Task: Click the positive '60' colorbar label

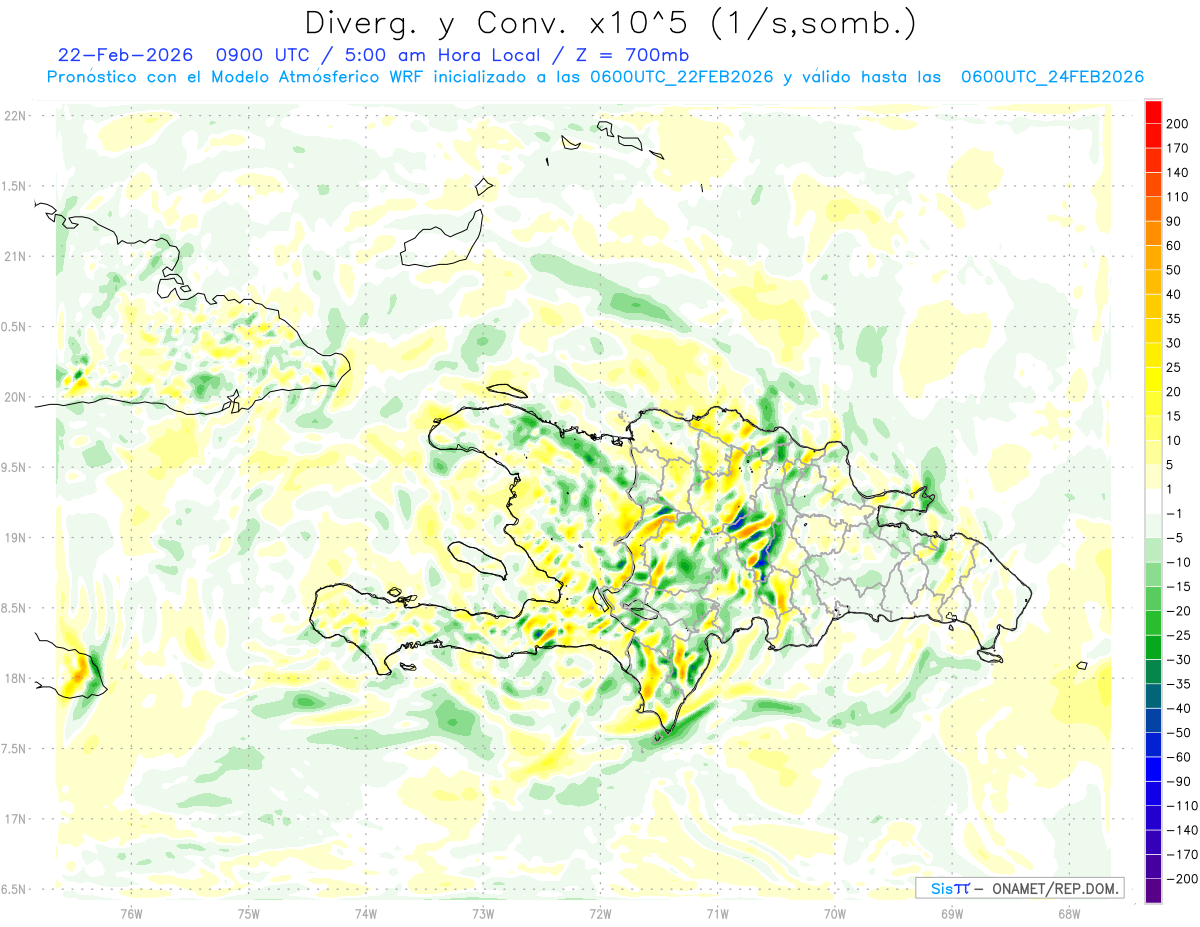Action: [1173, 246]
